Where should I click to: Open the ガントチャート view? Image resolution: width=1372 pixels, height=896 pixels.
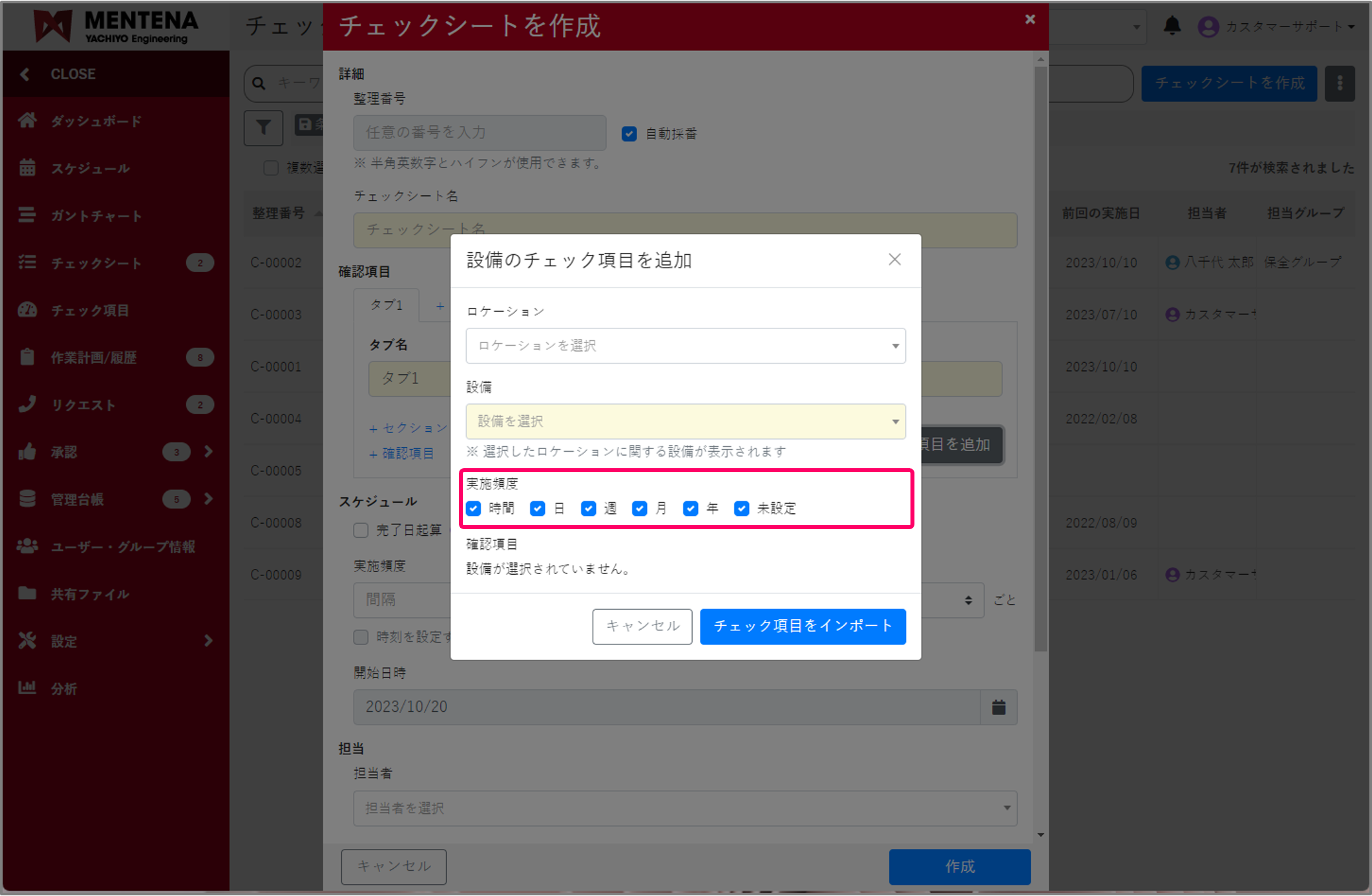pos(95,215)
